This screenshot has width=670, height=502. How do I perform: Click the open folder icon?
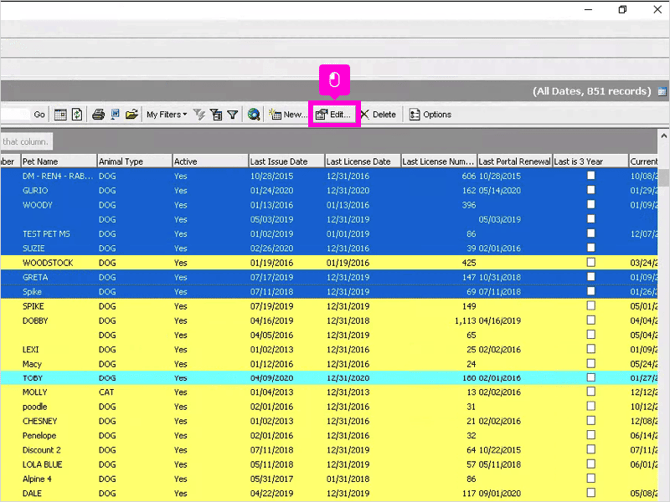(x=131, y=114)
